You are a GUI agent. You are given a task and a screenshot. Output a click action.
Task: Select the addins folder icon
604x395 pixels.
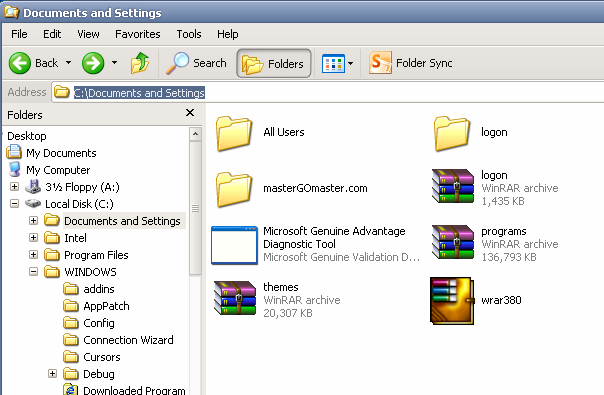point(71,289)
